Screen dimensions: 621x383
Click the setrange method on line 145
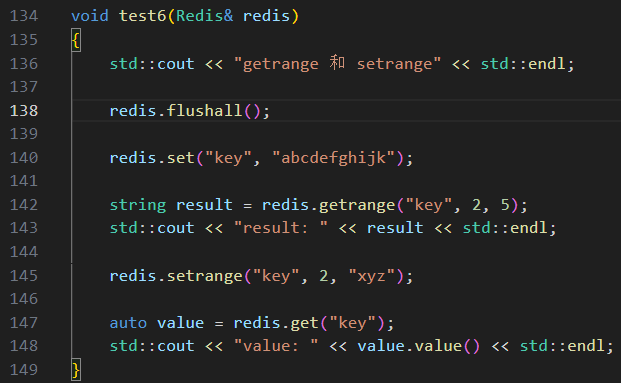pyautogui.click(x=204, y=276)
